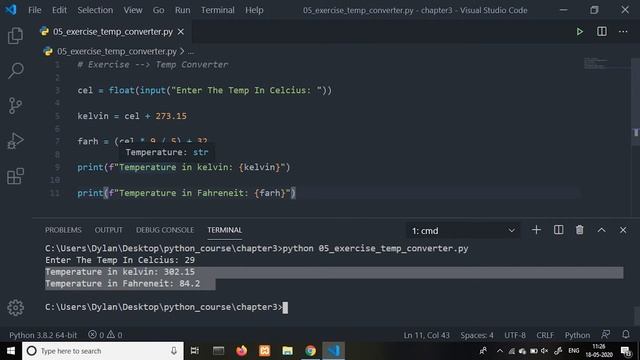This screenshot has width=640, height=360.
Task: Click the taskbar microphone icon in search box
Action: click(174, 351)
